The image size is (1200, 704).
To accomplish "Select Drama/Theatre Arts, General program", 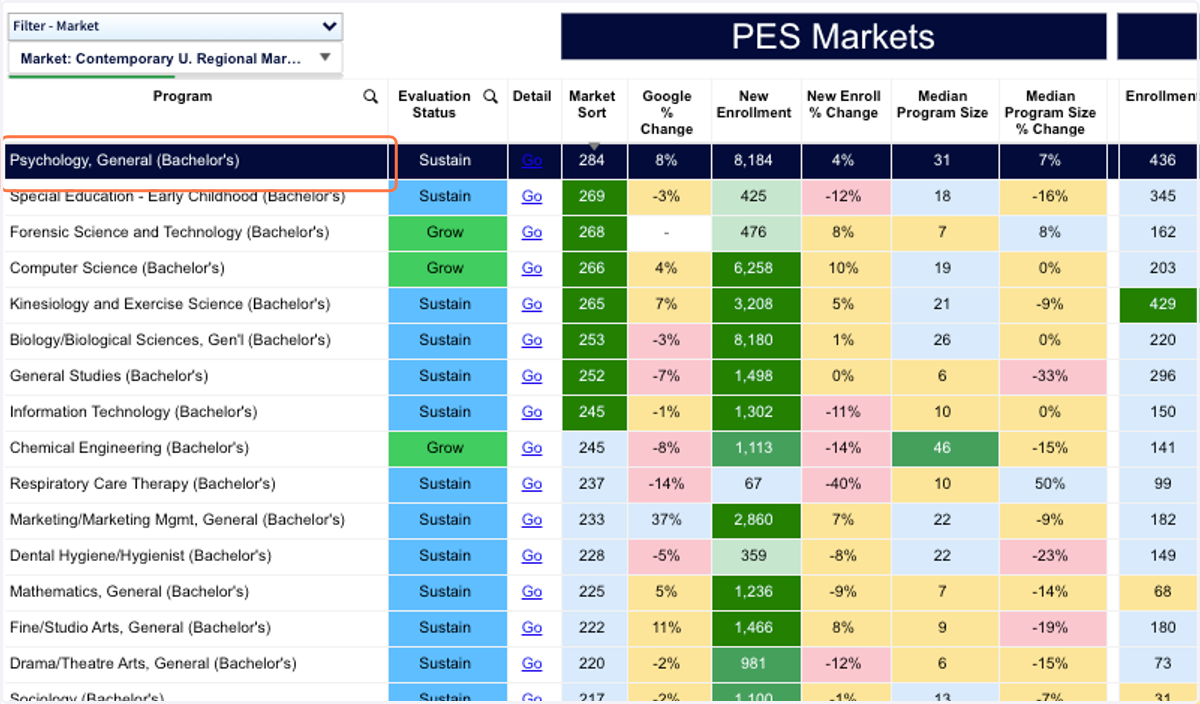I will [x=153, y=664].
